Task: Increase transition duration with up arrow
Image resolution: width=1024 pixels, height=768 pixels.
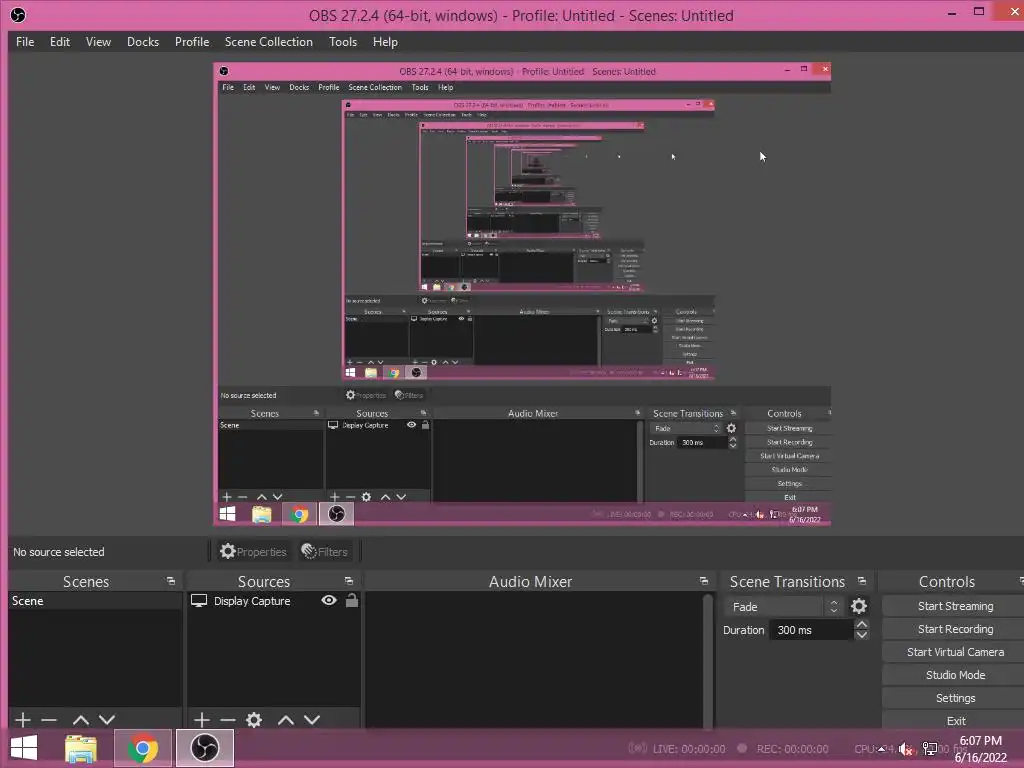Action: pyautogui.click(x=861, y=625)
